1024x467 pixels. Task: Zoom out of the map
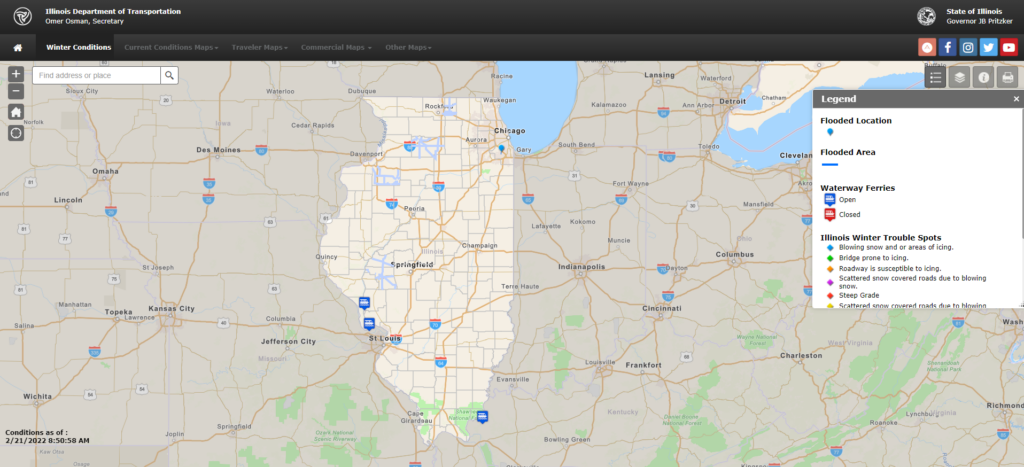(x=15, y=92)
